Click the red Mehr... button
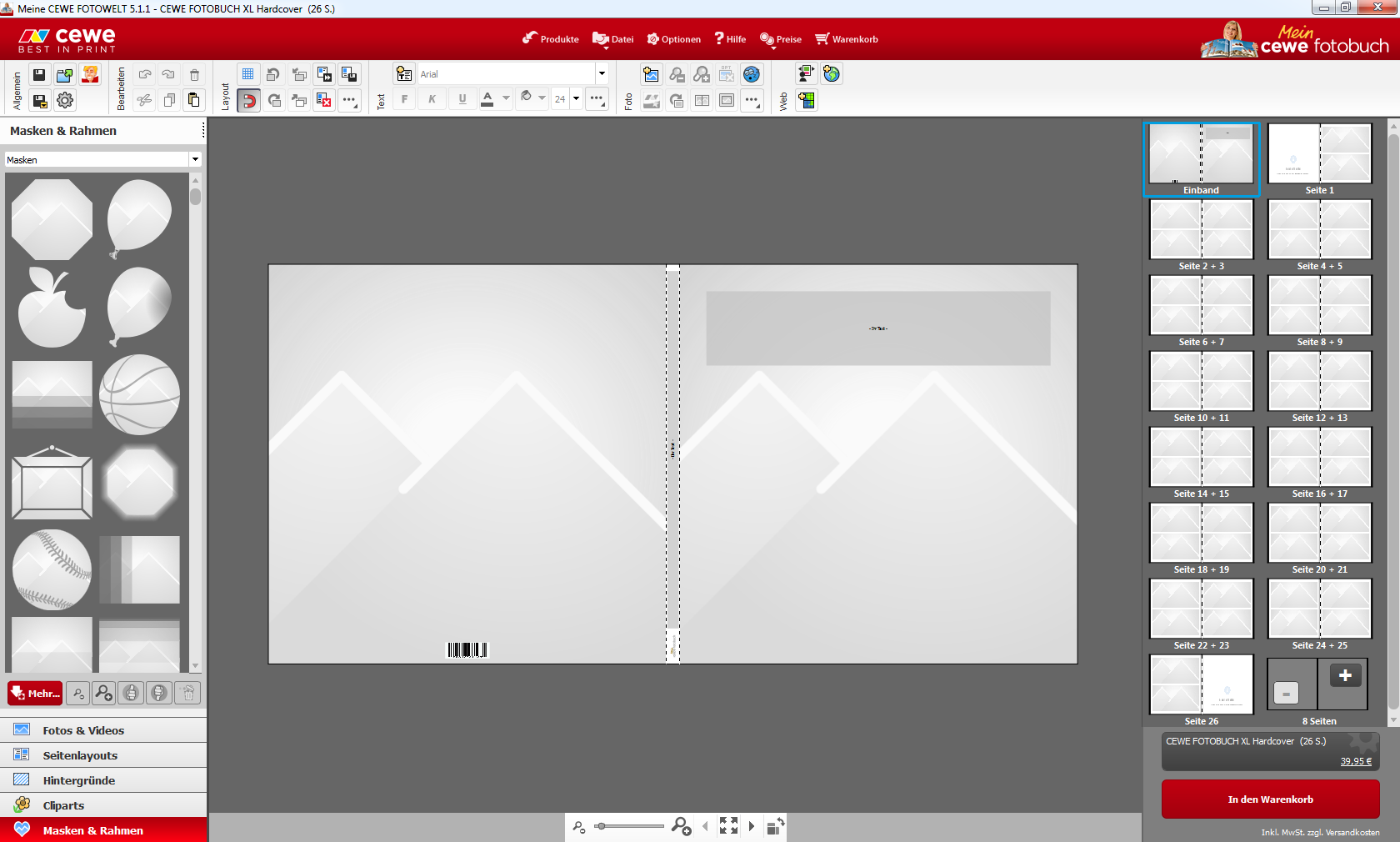Image resolution: width=1400 pixels, height=842 pixels. (x=35, y=693)
